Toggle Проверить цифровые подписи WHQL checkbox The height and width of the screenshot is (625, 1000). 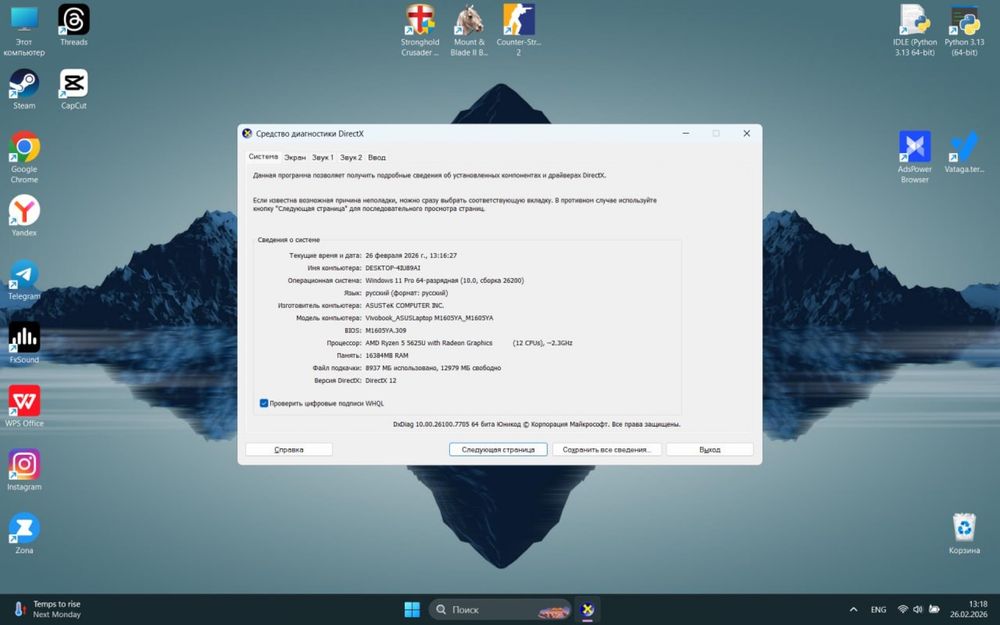click(x=263, y=403)
